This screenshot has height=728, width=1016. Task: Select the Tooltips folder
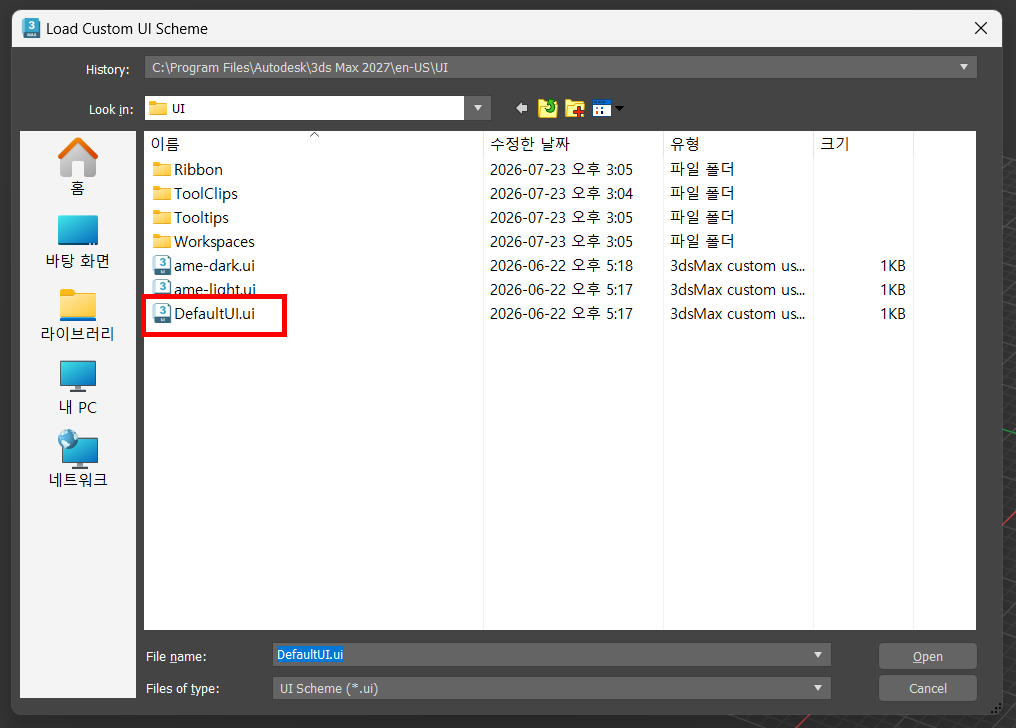190,218
